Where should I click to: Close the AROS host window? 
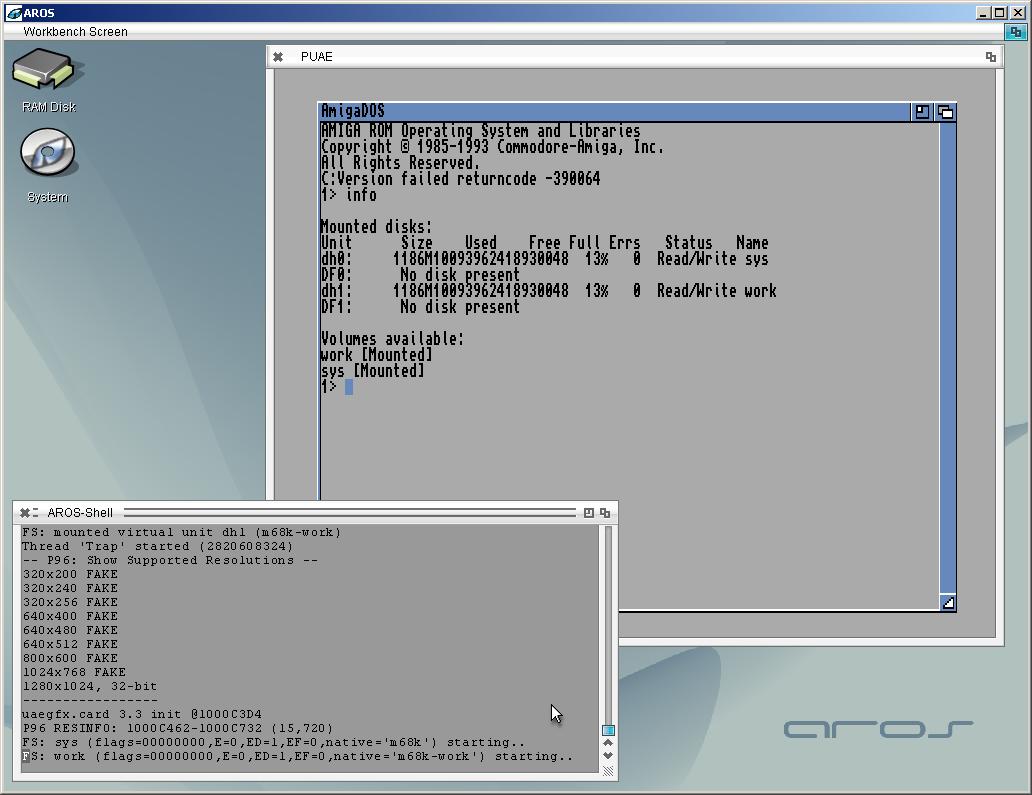(x=1017, y=13)
